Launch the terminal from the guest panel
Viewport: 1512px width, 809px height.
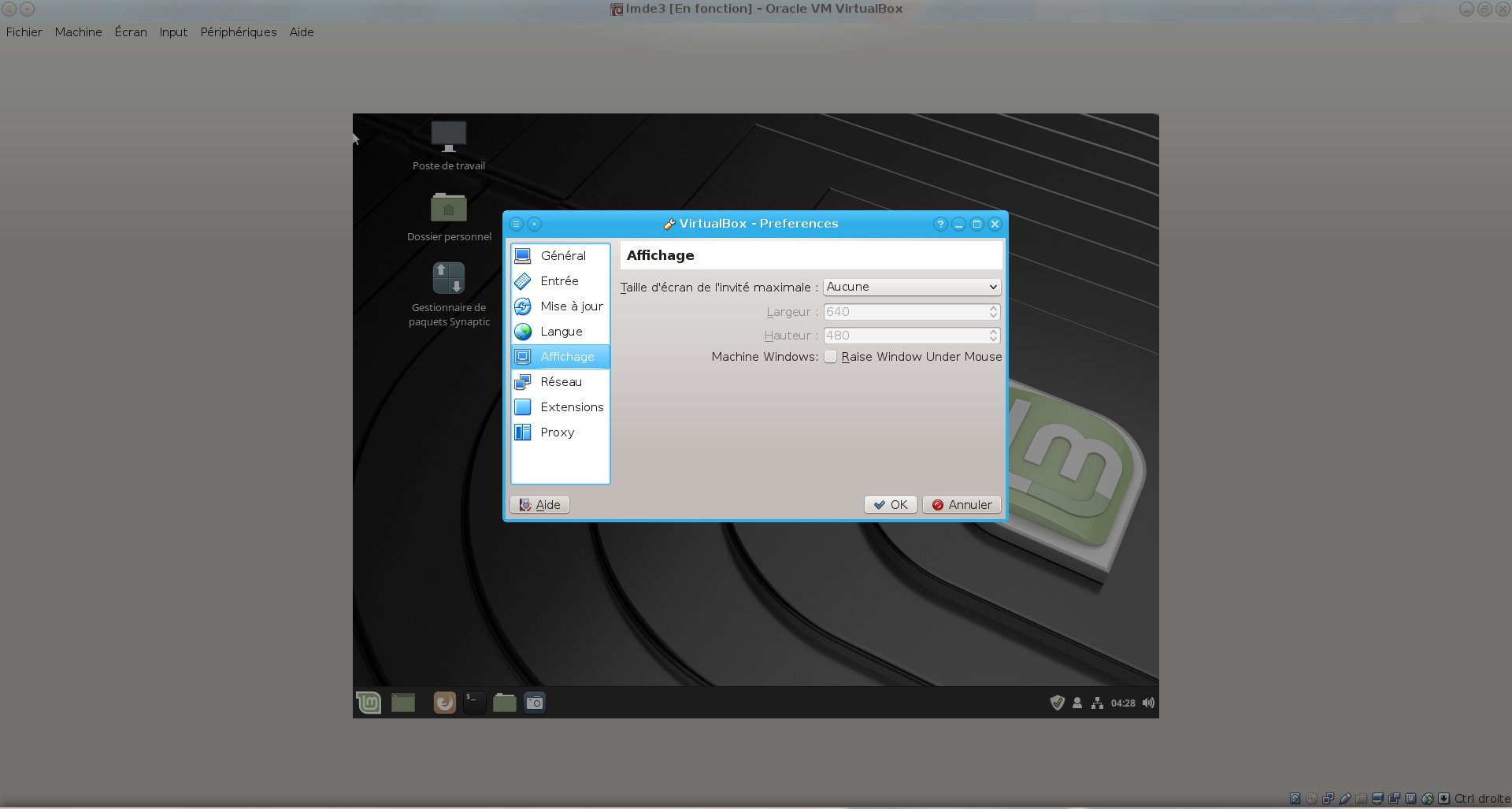(474, 702)
